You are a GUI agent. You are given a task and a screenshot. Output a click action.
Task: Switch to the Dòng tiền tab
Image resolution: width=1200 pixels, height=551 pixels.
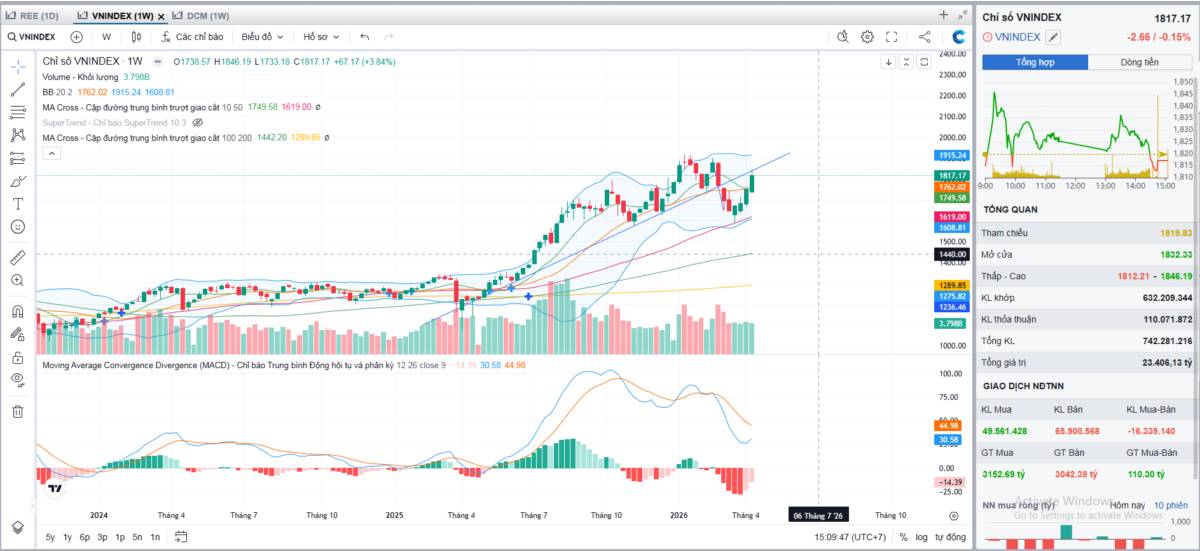coord(1139,62)
